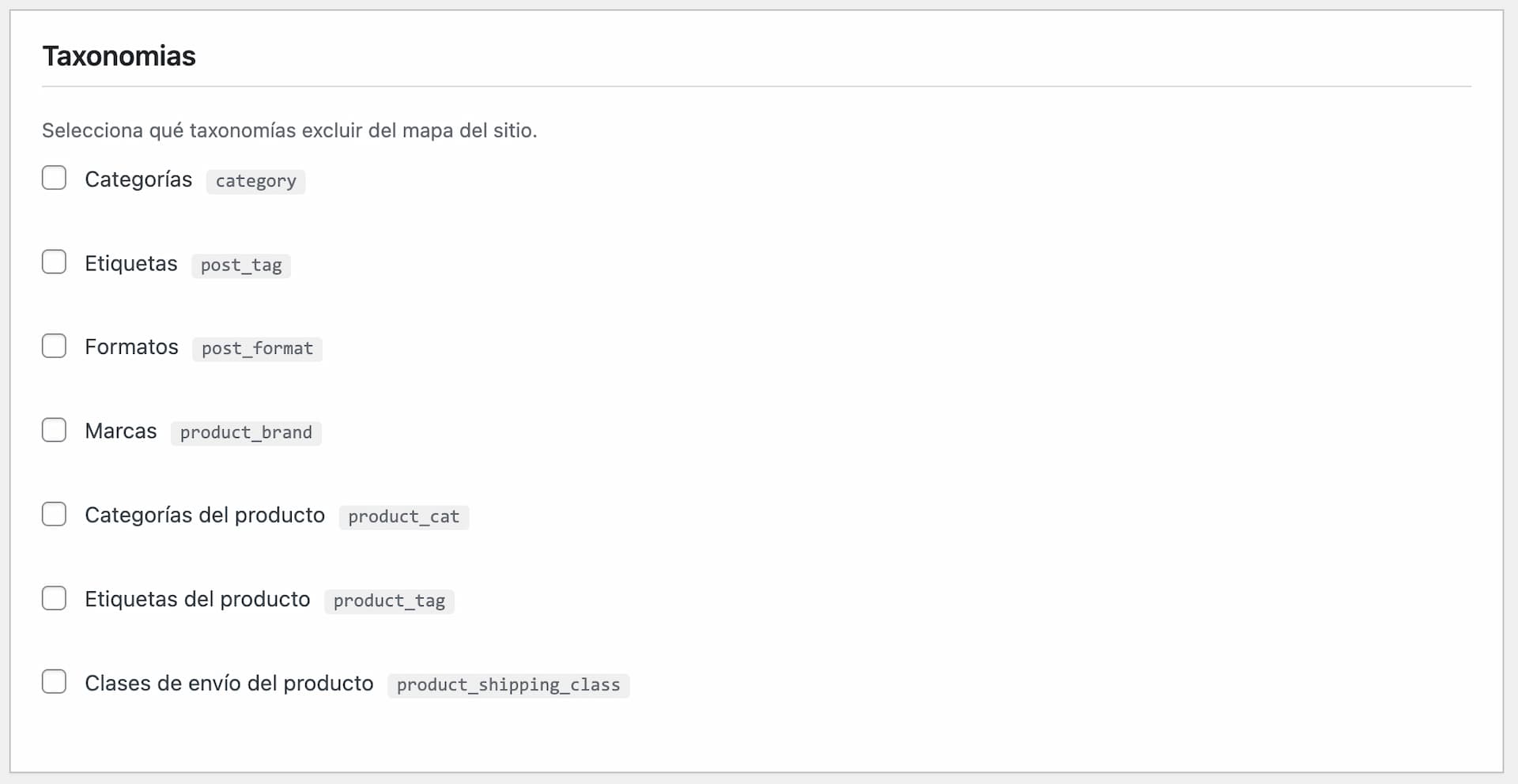The height and width of the screenshot is (784, 1518).
Task: Click the product_cat slug badge
Action: 403,517
